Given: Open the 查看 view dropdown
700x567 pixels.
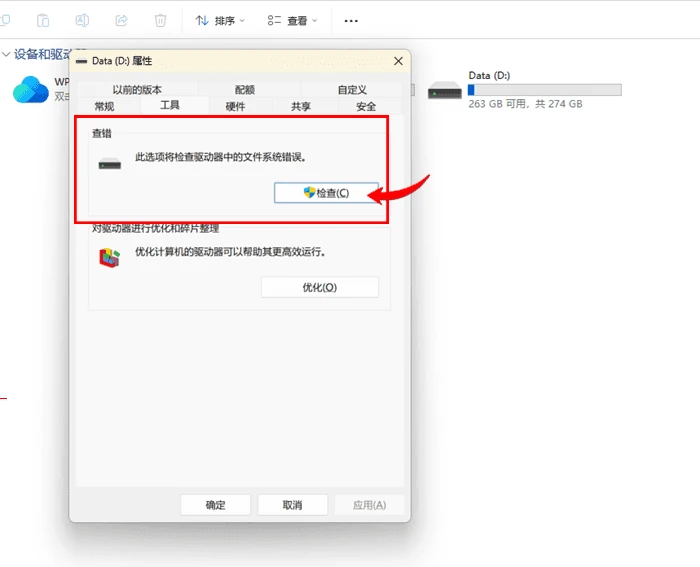Looking at the screenshot, I should coord(292,21).
